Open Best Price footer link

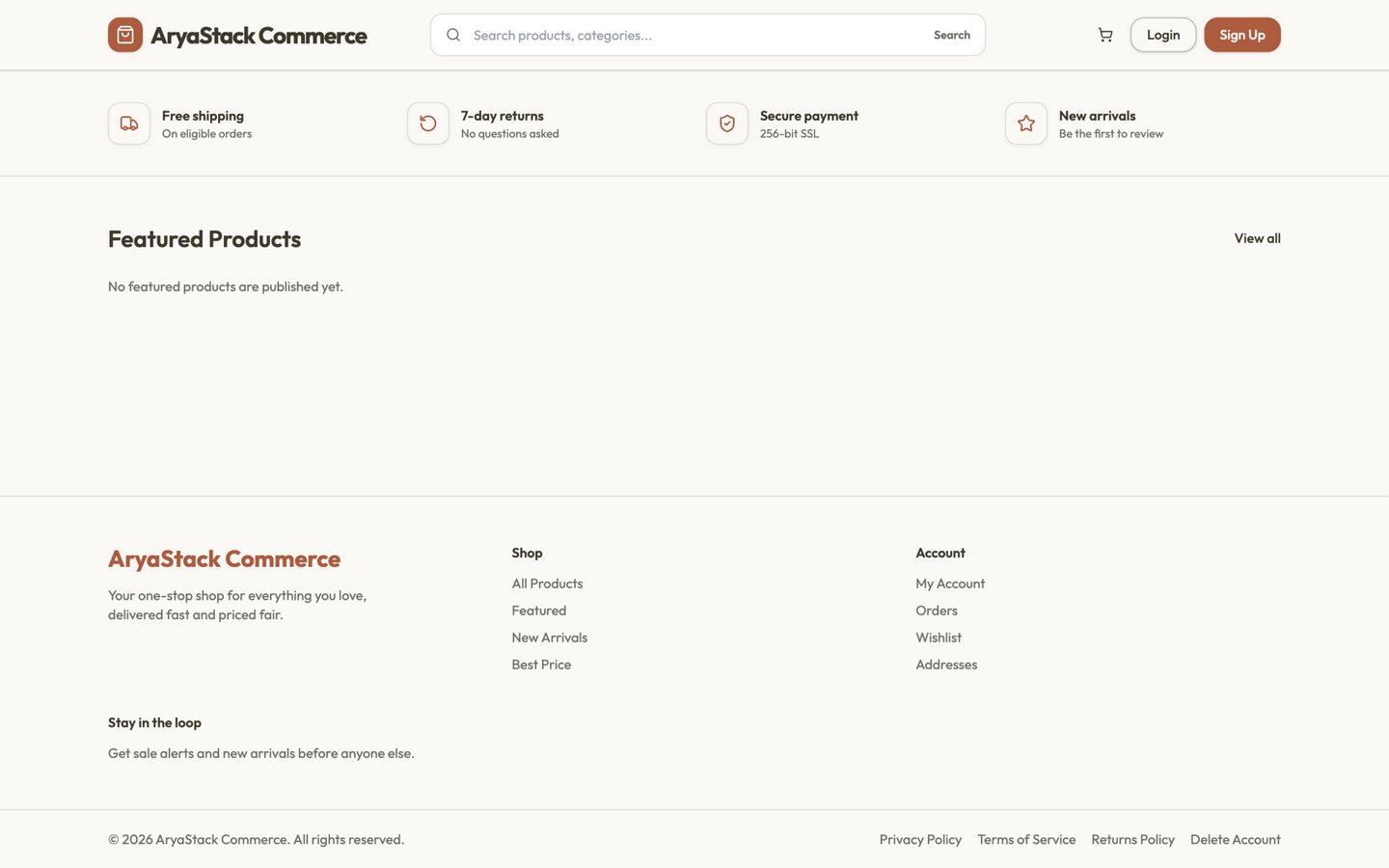[541, 665]
